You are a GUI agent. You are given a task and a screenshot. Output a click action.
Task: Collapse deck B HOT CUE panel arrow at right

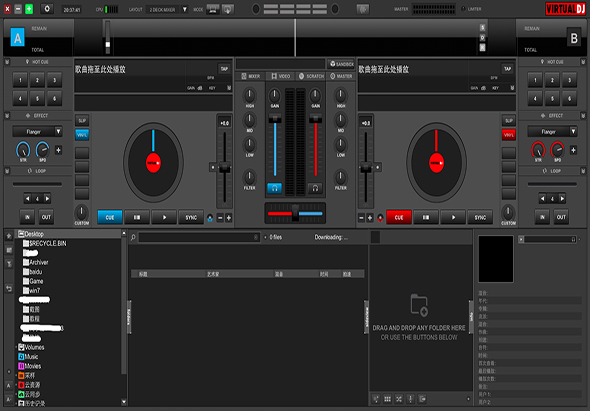pos(583,62)
